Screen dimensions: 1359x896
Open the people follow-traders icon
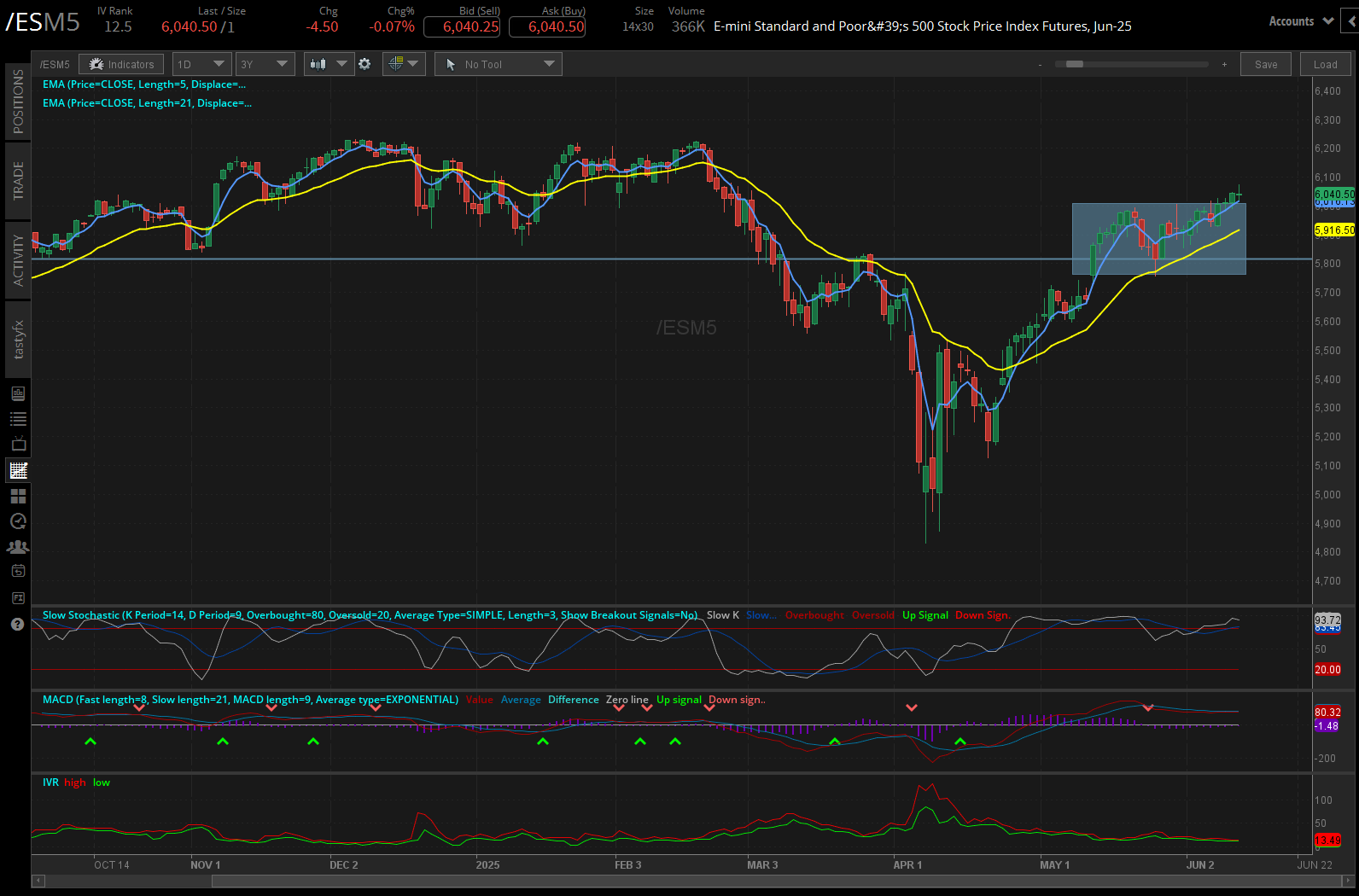(18, 547)
